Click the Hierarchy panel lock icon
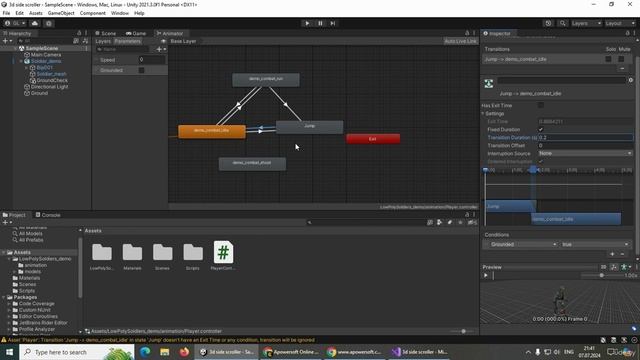Image resolution: width=640 pixels, height=360 pixels. pyautogui.click(x=79, y=33)
